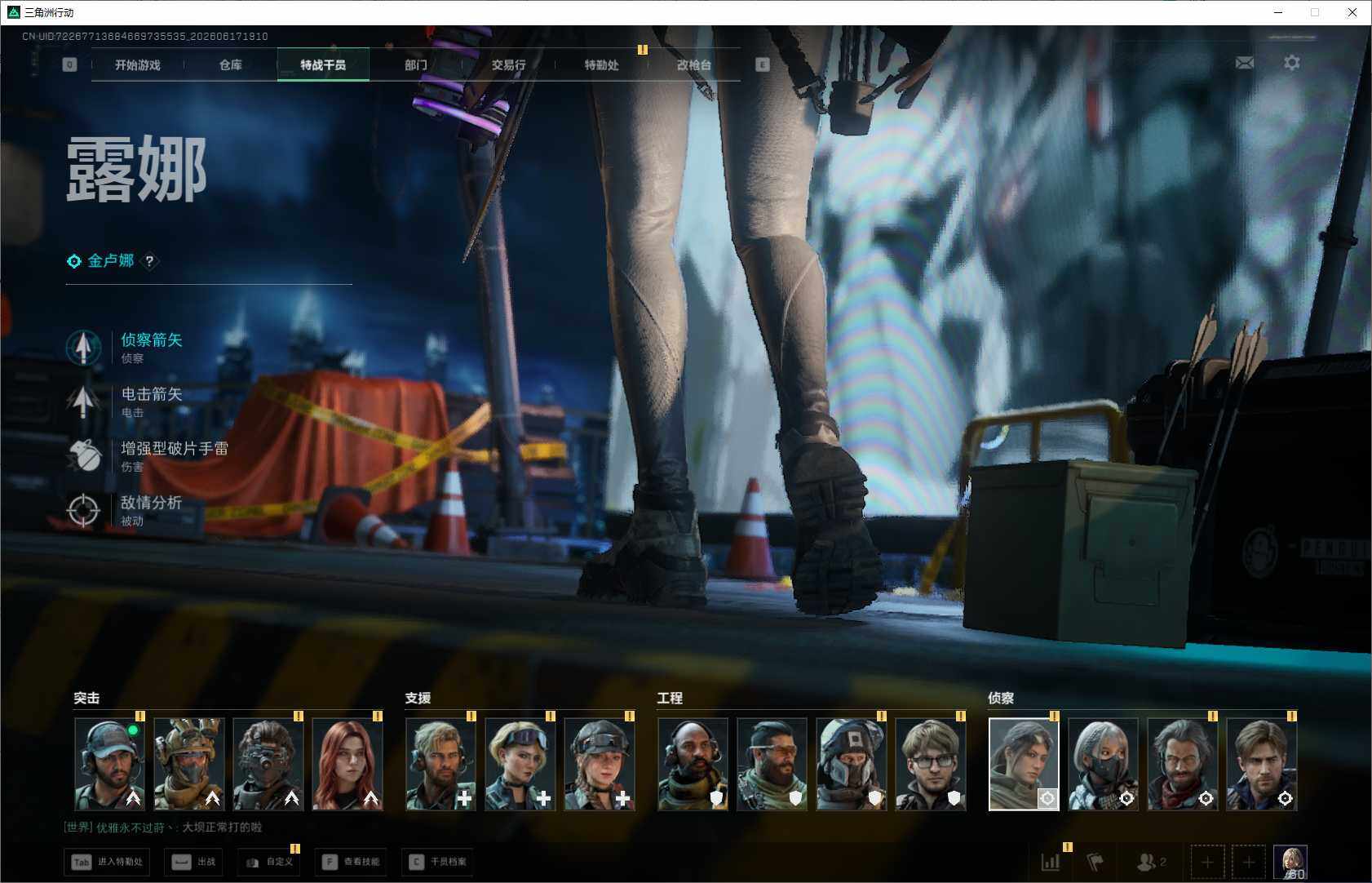Image resolution: width=1372 pixels, height=883 pixels.
Task: Click the 突击 class heading
Action: click(x=86, y=698)
